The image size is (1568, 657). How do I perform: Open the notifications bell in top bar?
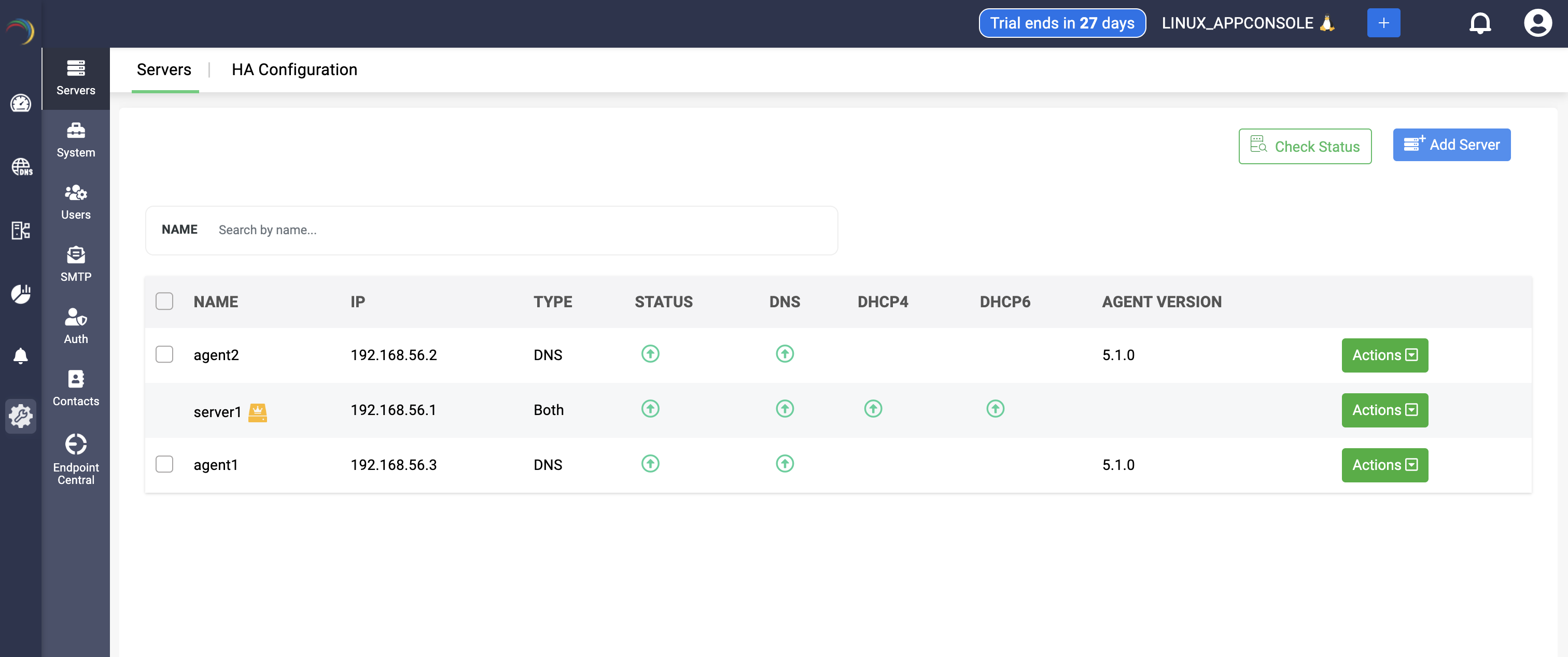[x=1479, y=23]
